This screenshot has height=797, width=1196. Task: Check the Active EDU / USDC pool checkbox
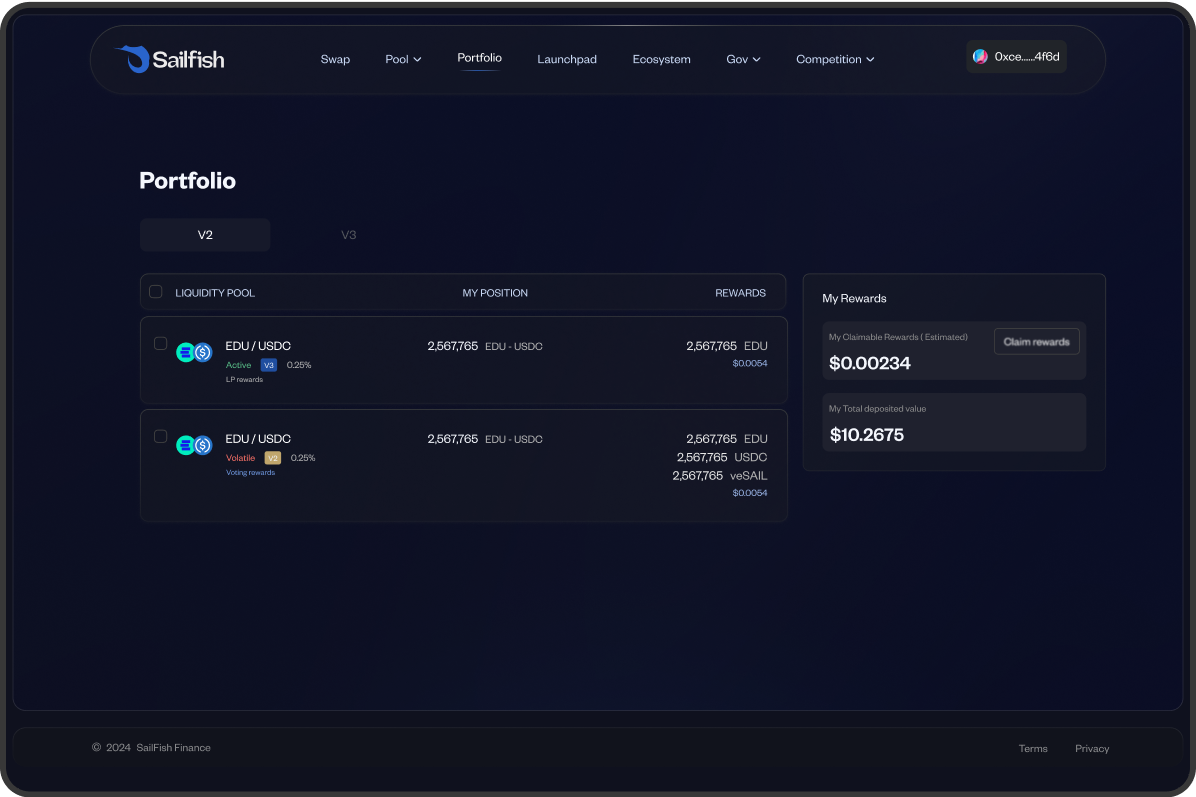pyautogui.click(x=160, y=344)
